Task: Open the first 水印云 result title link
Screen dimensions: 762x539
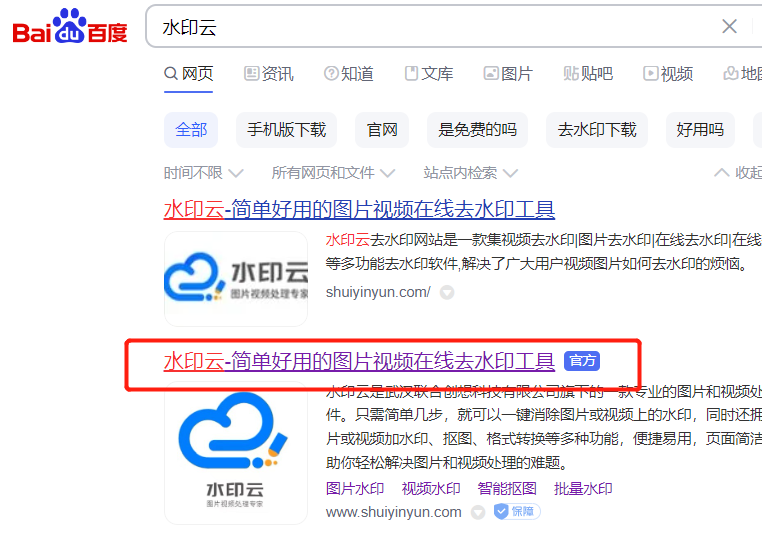Action: coord(359,209)
